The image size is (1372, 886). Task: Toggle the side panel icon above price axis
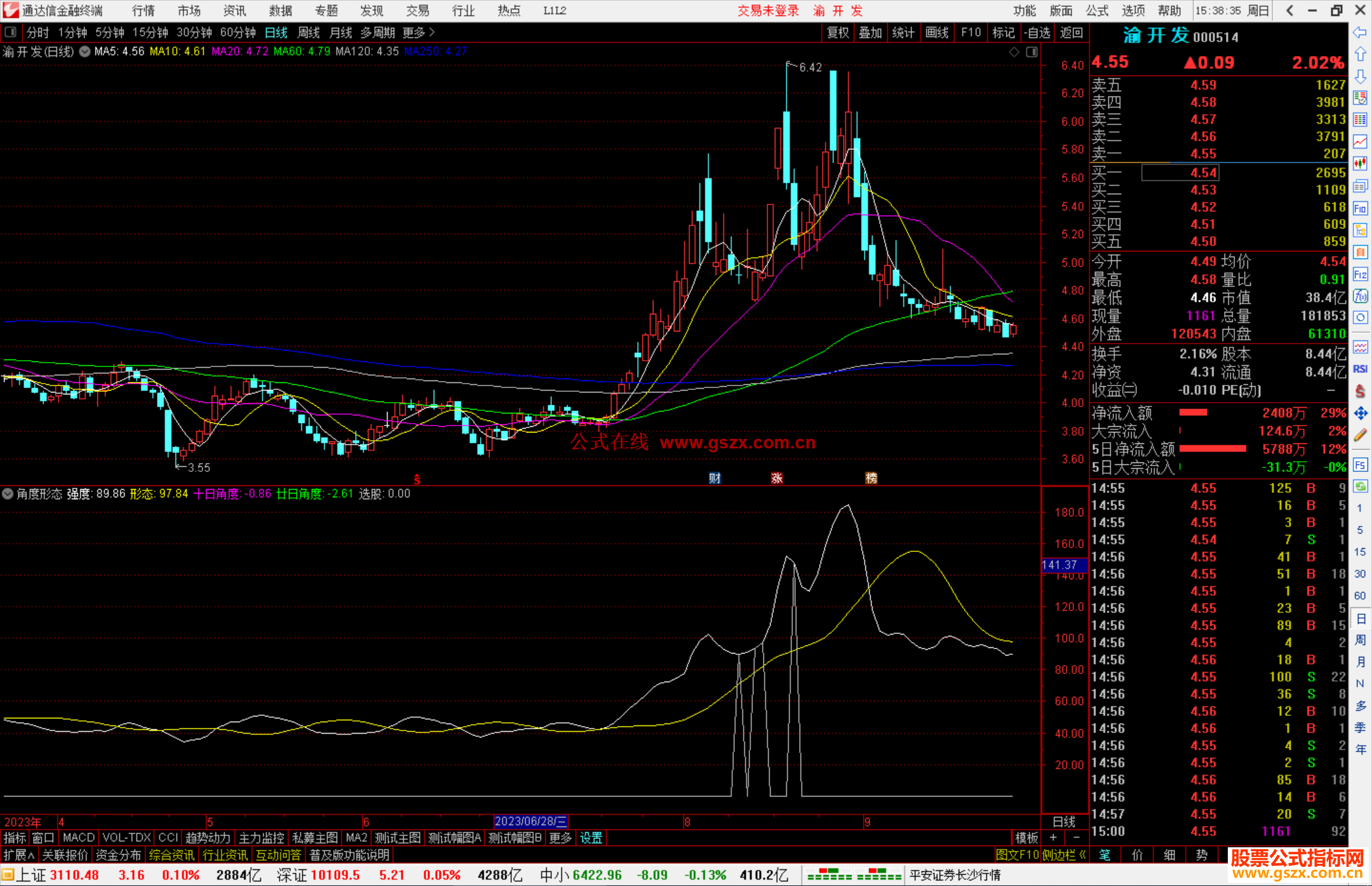point(1032,52)
